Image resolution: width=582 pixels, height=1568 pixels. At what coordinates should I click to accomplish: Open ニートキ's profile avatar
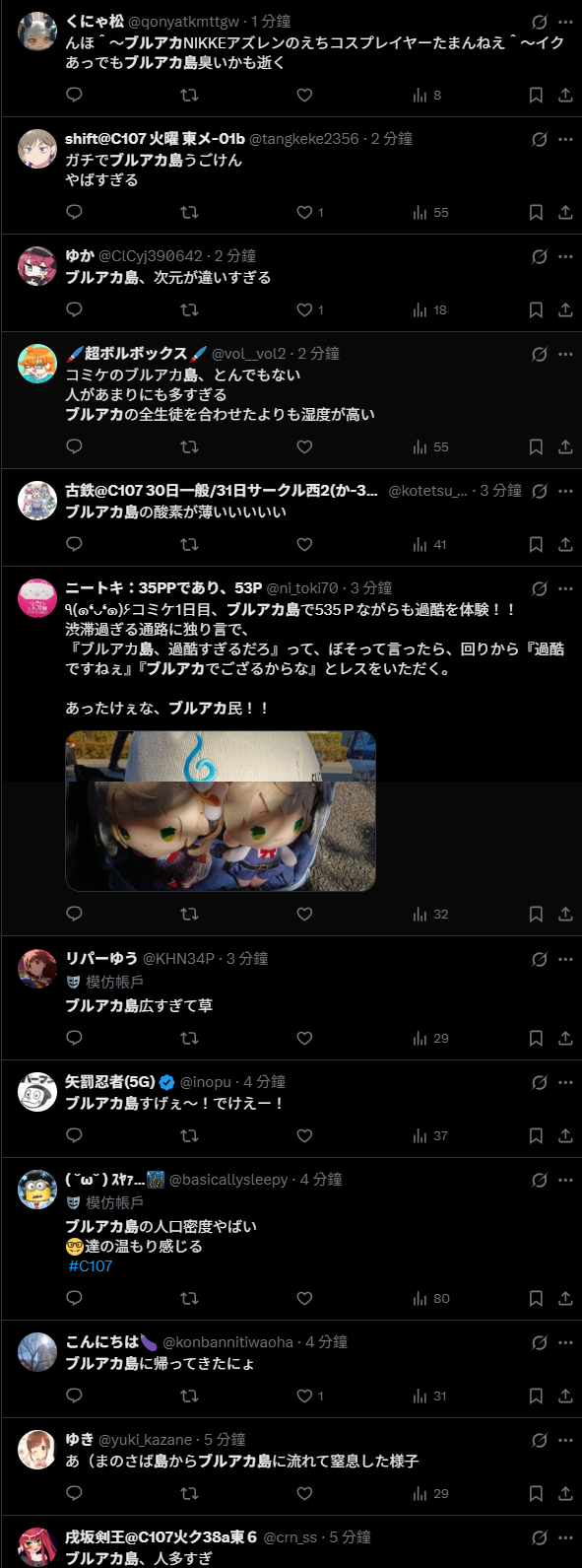tap(37, 598)
